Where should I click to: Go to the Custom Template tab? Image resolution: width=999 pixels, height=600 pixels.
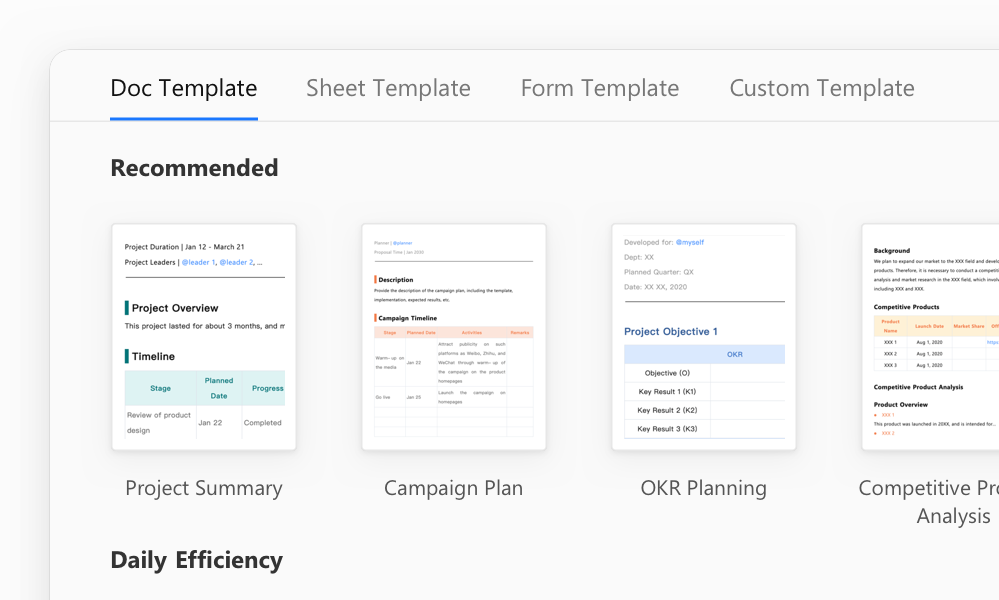pos(821,89)
